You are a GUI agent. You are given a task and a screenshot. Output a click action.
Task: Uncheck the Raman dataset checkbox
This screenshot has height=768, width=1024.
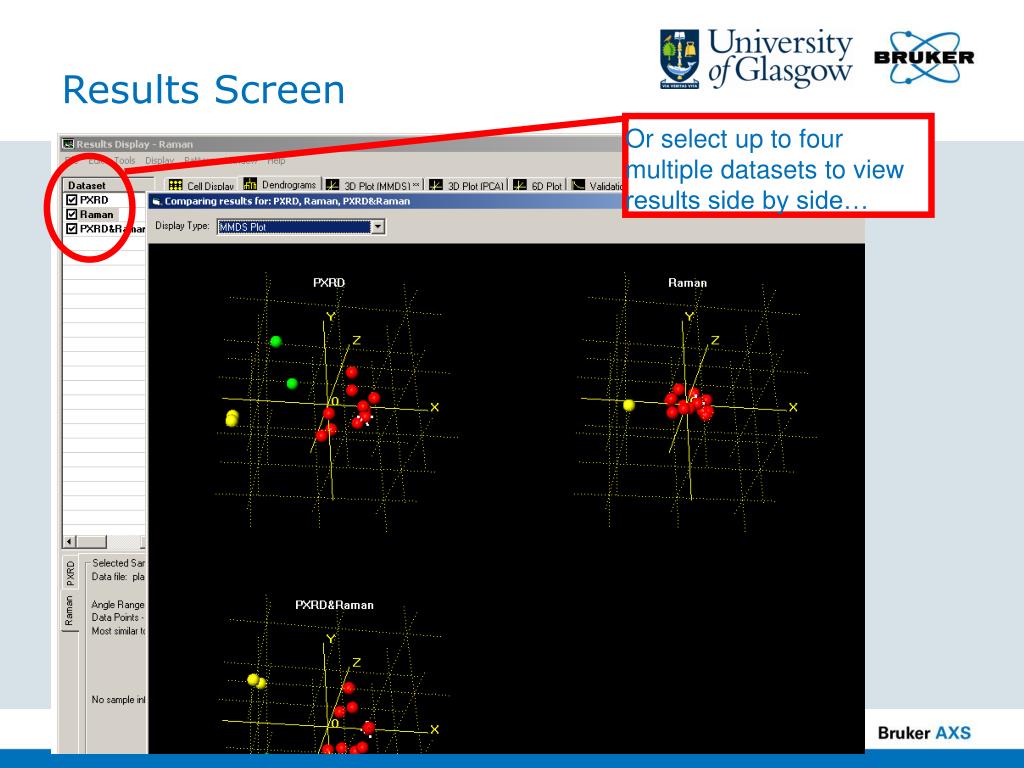72,214
